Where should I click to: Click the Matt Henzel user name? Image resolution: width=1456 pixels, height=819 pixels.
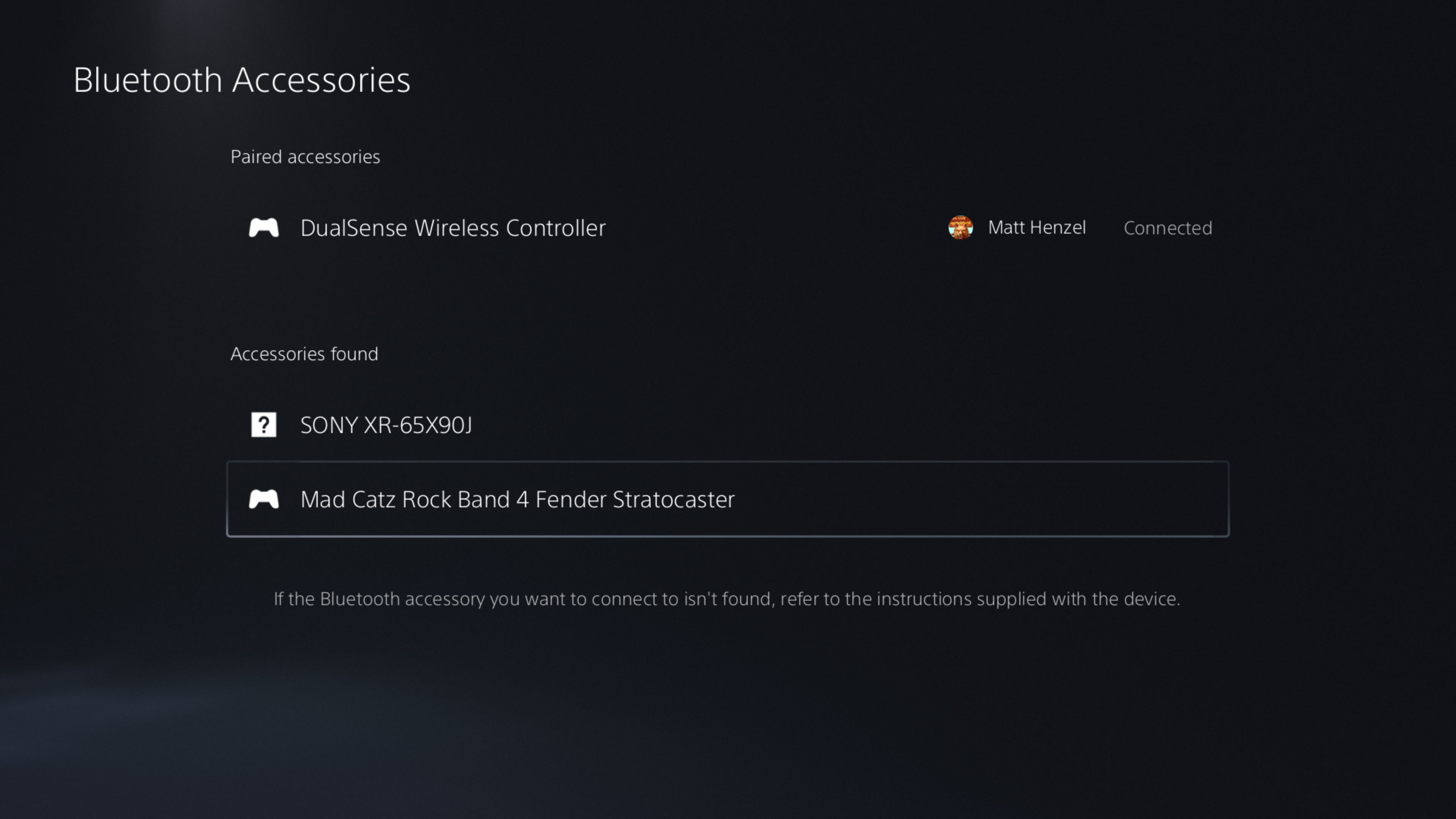(1037, 228)
